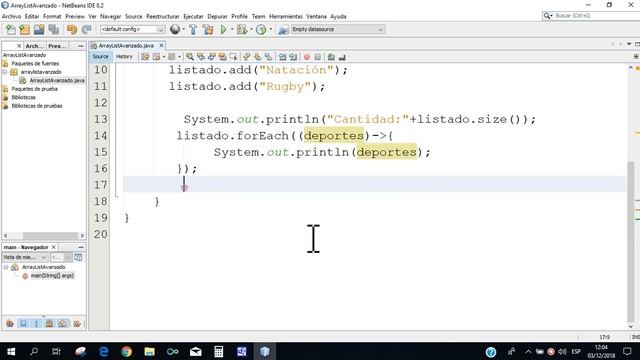Select main(String[] args) in the Navigator

pyautogui.click(x=52, y=276)
